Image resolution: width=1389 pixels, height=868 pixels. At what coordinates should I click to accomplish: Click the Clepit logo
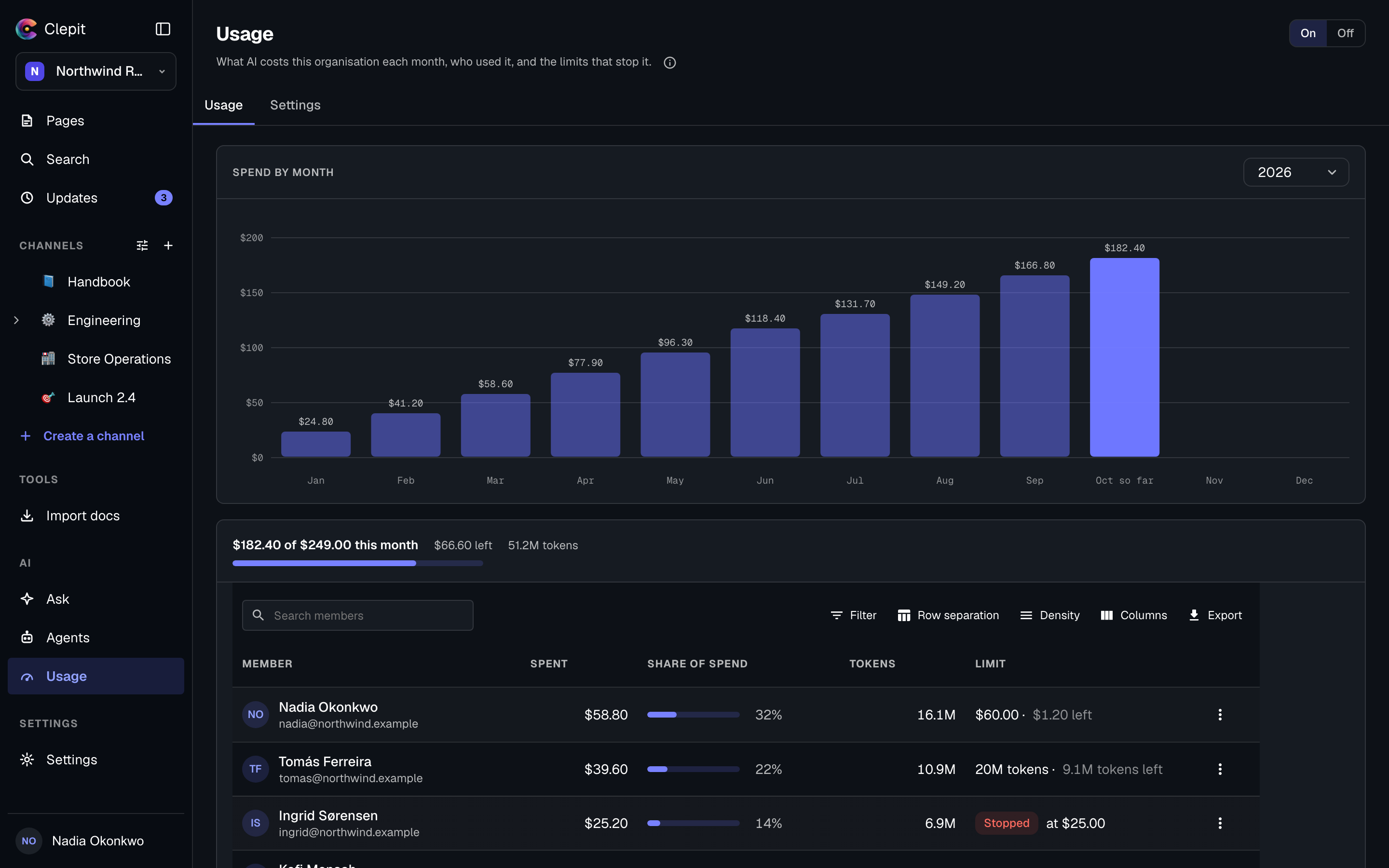click(26, 29)
